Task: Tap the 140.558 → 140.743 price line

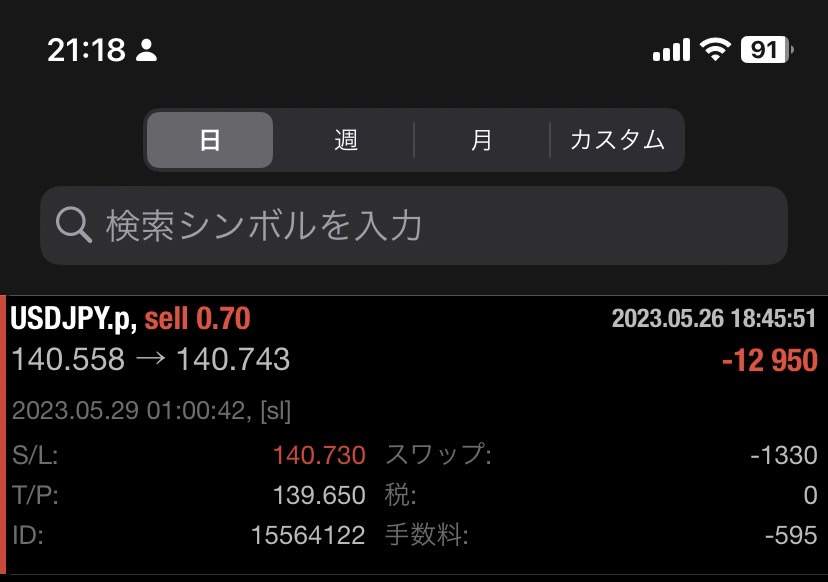Action: tap(150, 359)
